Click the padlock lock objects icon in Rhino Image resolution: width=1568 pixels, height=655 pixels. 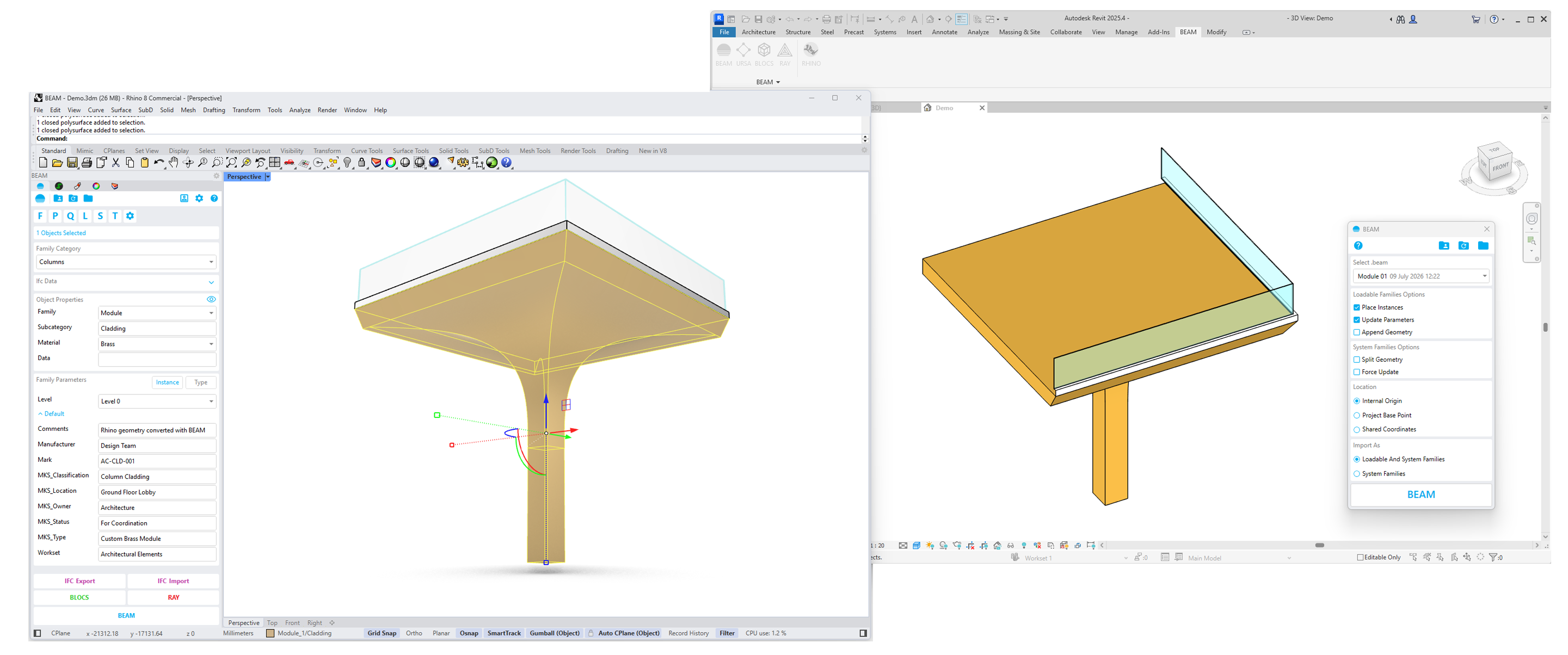coord(361,162)
